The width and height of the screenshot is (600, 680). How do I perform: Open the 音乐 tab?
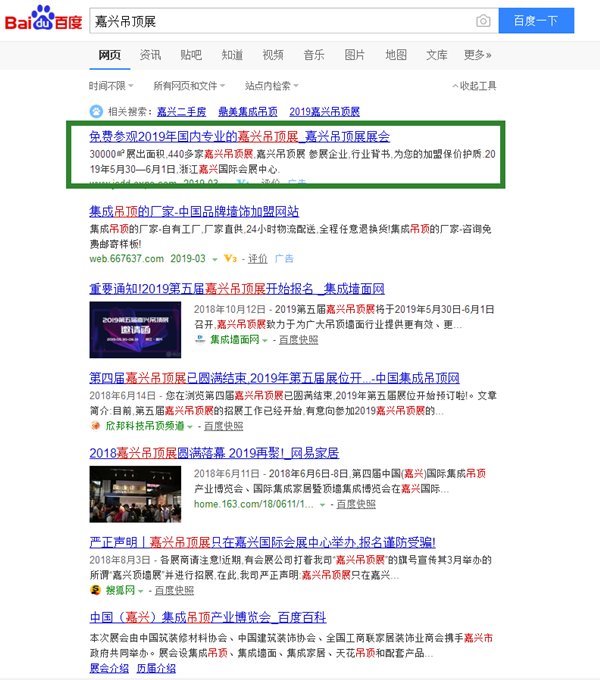(x=314, y=55)
